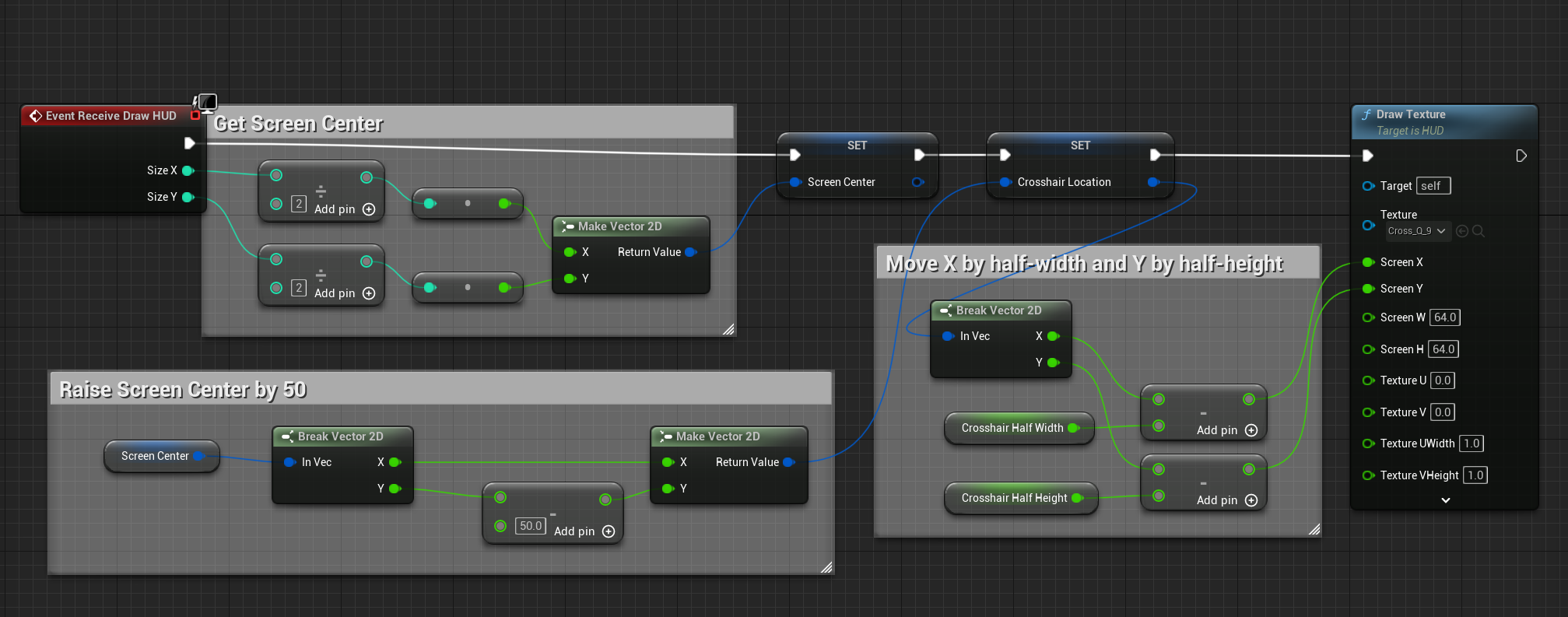Image resolution: width=1568 pixels, height=617 pixels.
Task: Click the exec output pin of SET Crosshair Location
Action: click(x=1155, y=155)
